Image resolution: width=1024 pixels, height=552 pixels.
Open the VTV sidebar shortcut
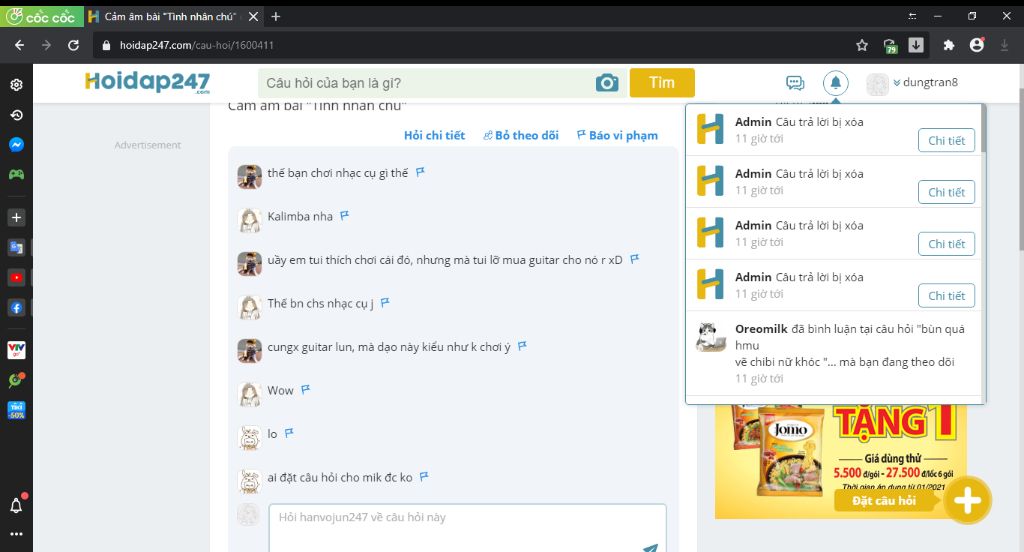click(x=16, y=350)
